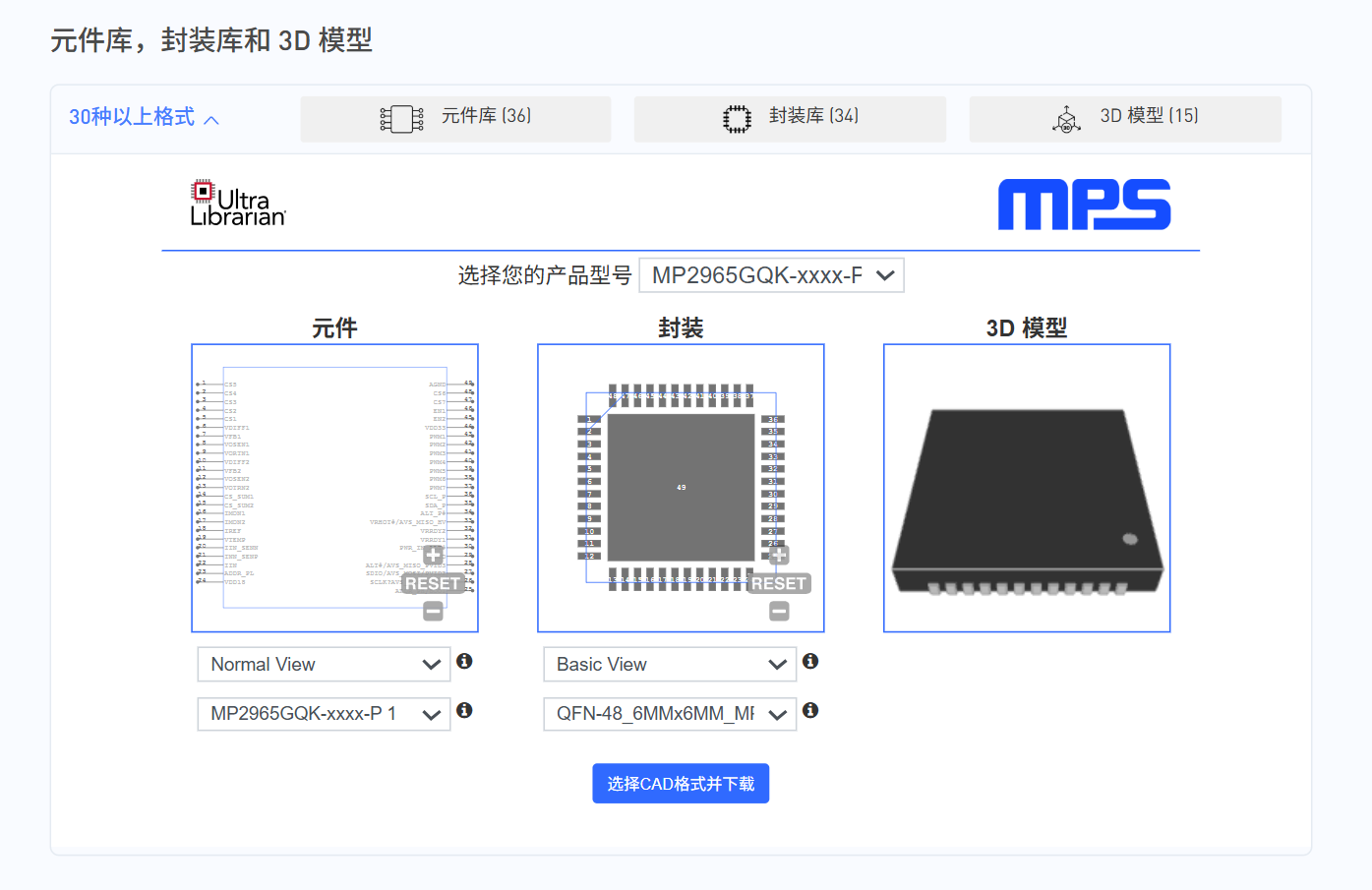Click the 选择您的产品型号 label
The image size is (1372, 890).
point(545,275)
